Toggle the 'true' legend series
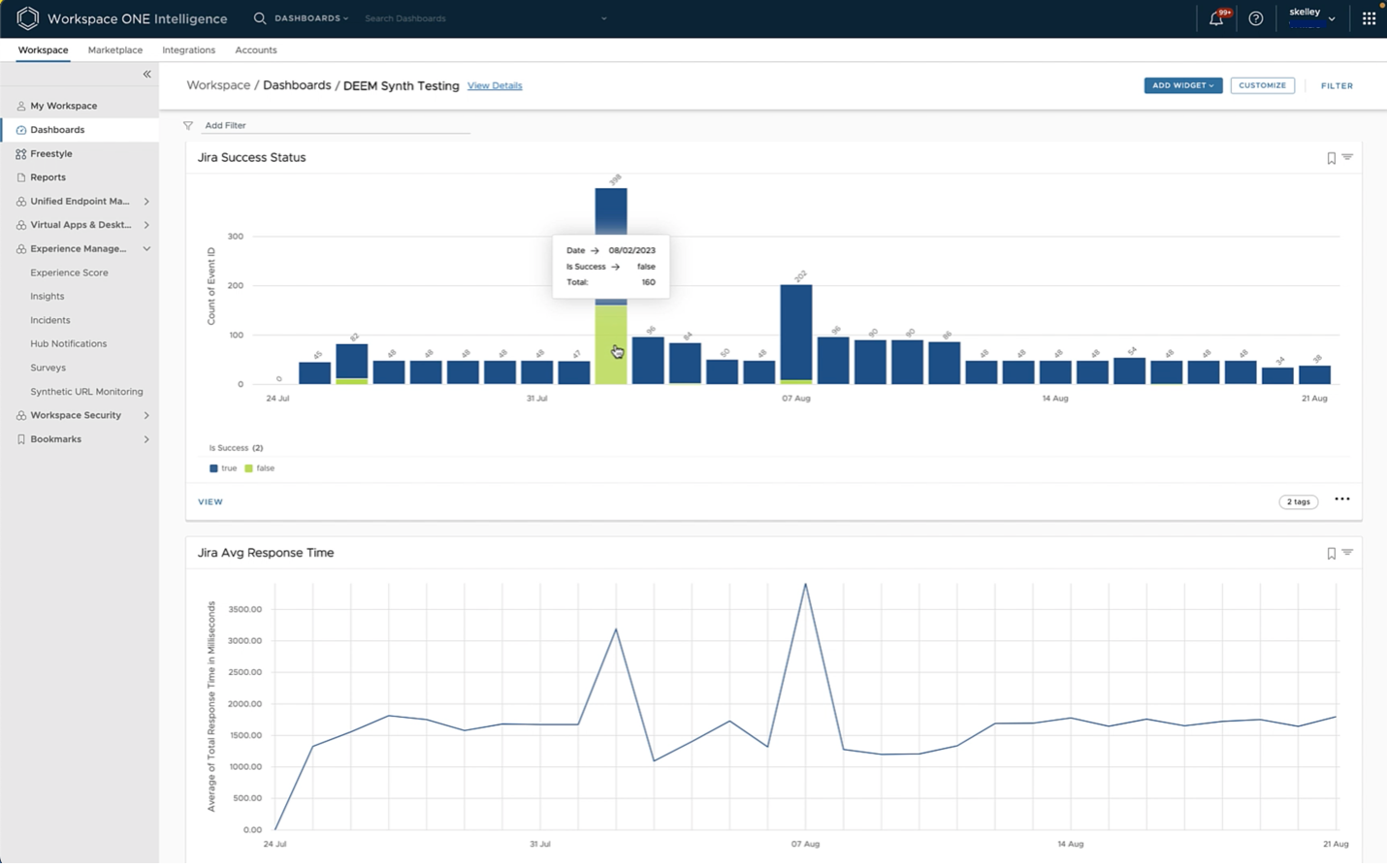This screenshot has height=868, width=1387. click(x=223, y=468)
